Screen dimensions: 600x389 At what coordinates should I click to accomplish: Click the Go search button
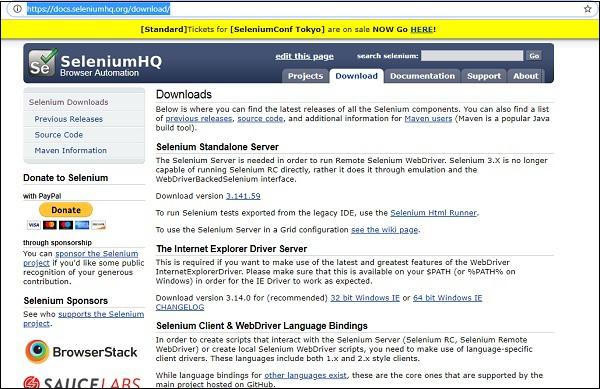pos(534,56)
